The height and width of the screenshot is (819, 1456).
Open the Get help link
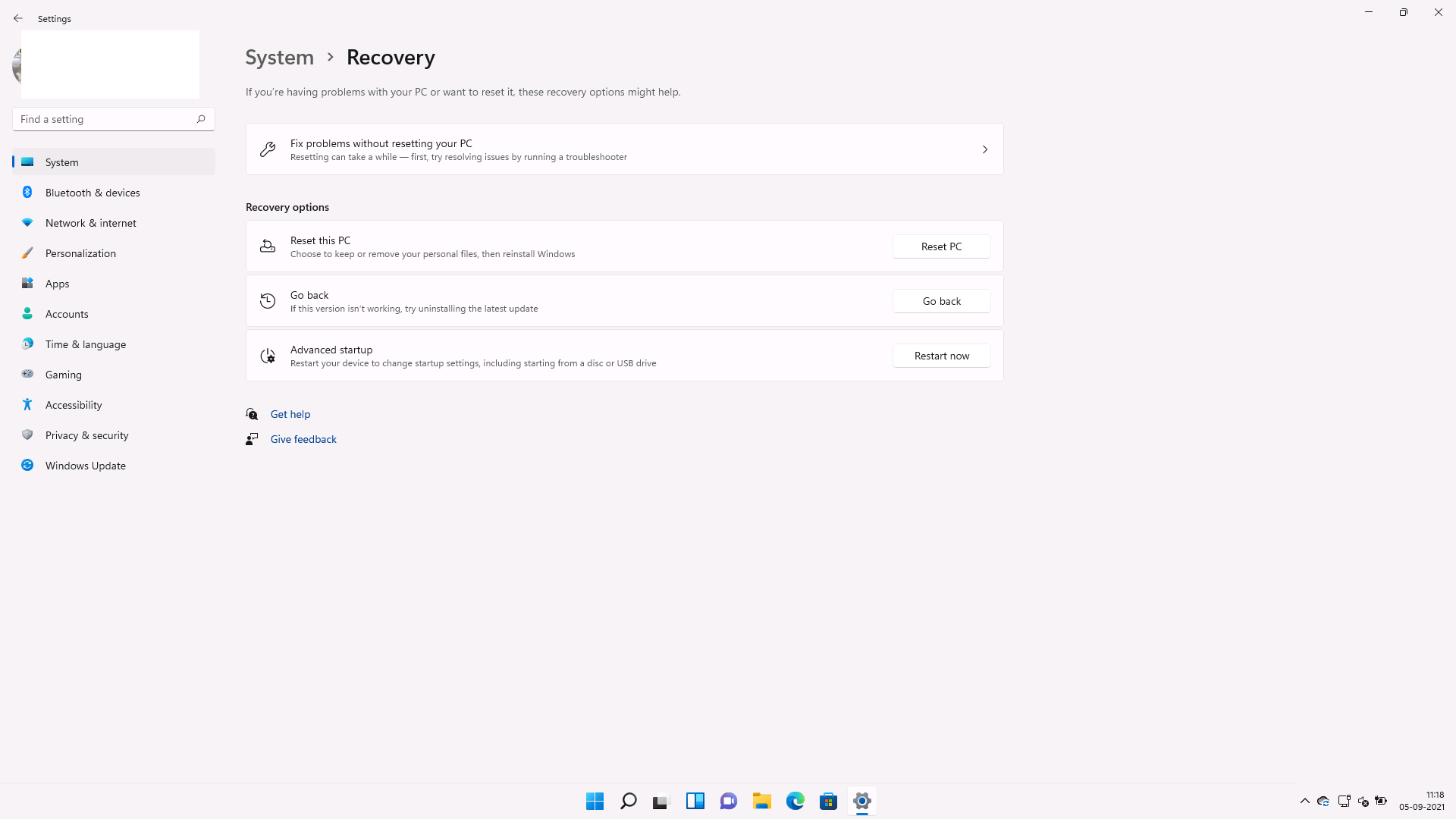pyautogui.click(x=290, y=414)
